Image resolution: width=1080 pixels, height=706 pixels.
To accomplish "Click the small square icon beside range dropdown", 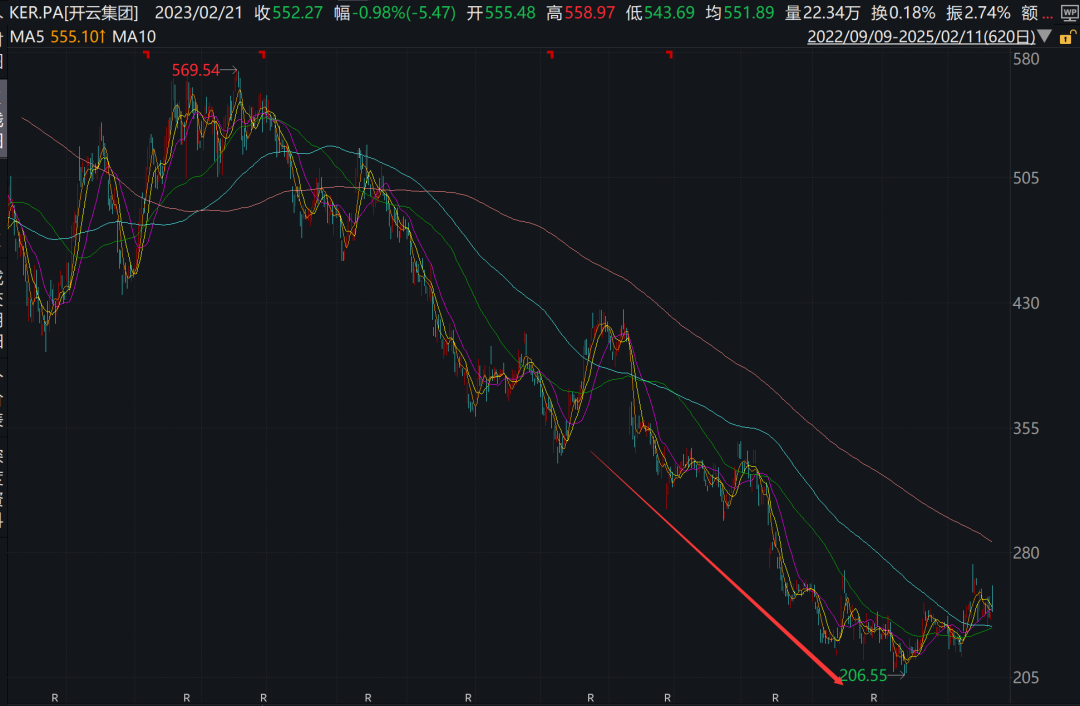I will click(1066, 37).
